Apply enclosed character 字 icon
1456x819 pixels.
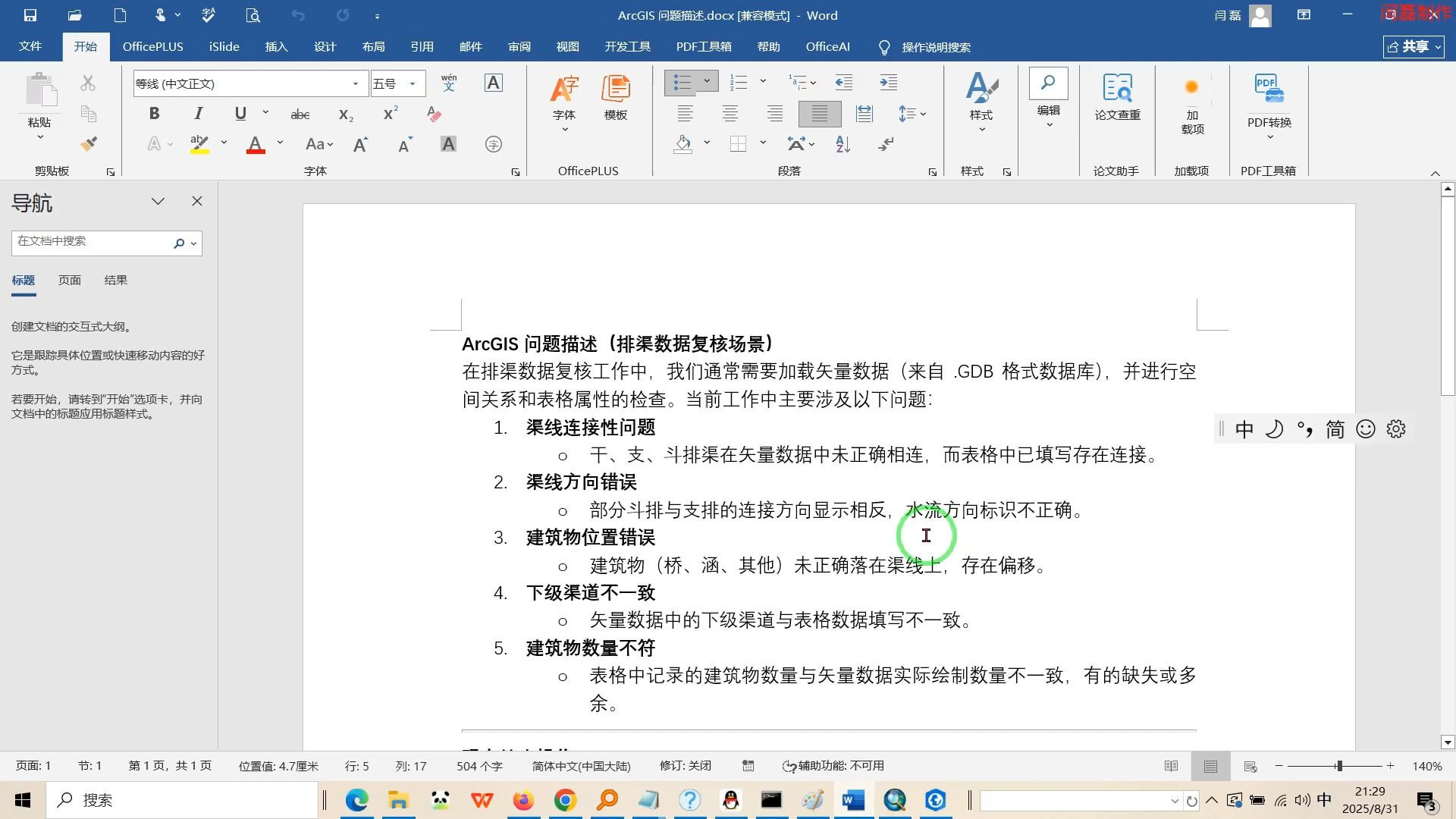tap(493, 144)
